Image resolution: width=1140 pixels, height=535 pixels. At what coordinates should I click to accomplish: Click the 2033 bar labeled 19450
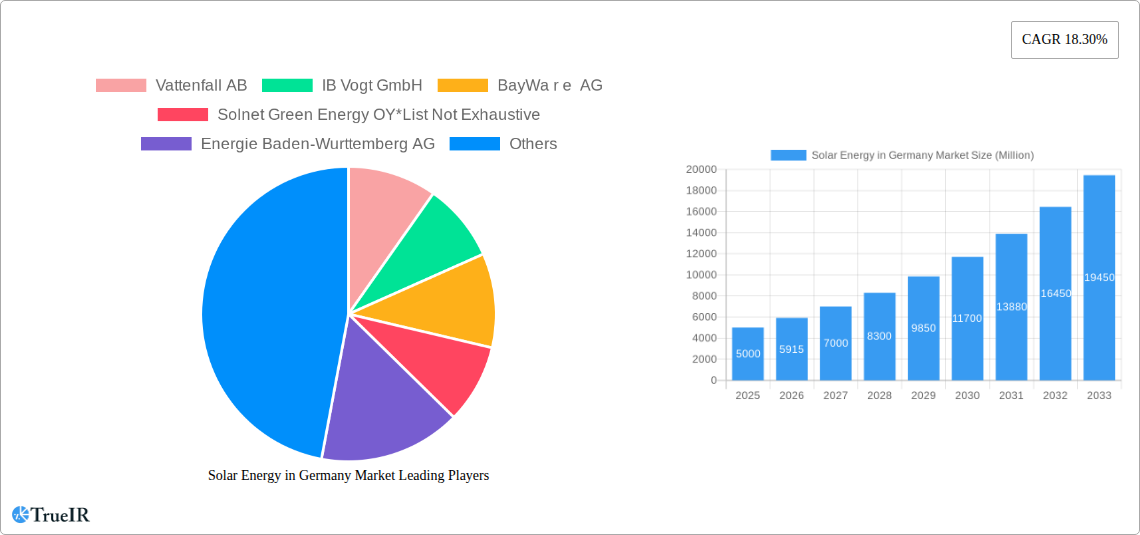1099,278
